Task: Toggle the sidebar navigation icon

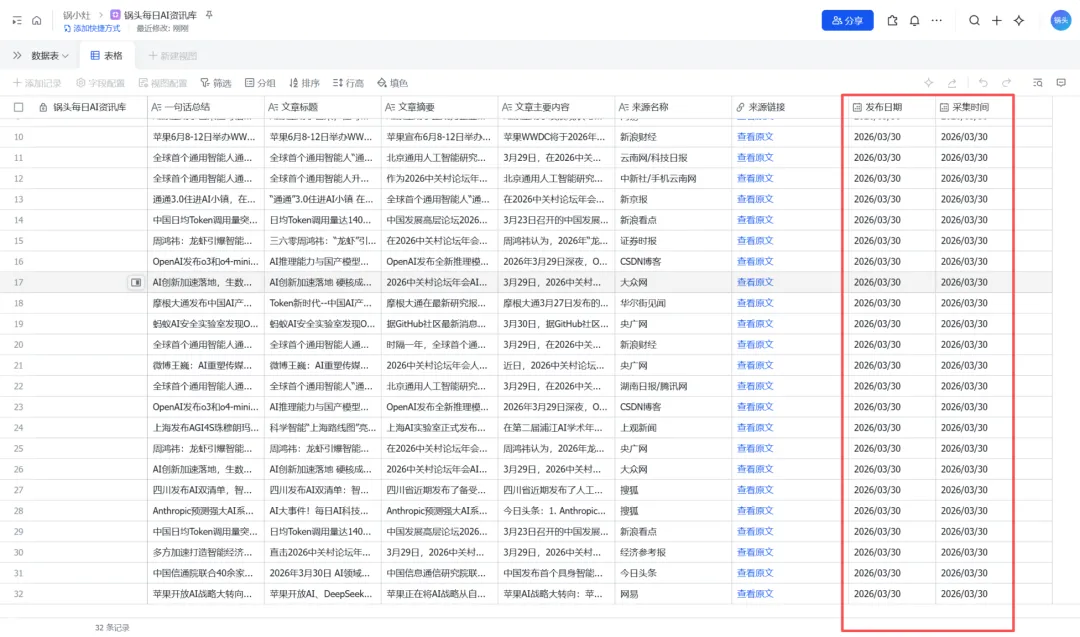Action: pyautogui.click(x=17, y=21)
